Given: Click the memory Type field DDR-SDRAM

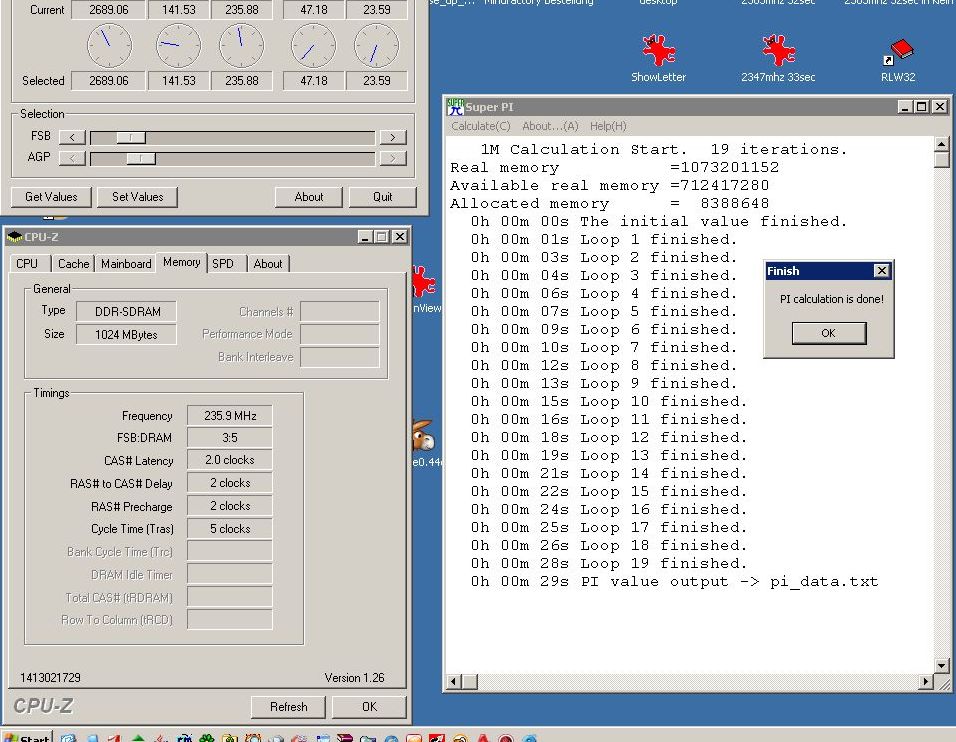Looking at the screenshot, I should pyautogui.click(x=127, y=312).
